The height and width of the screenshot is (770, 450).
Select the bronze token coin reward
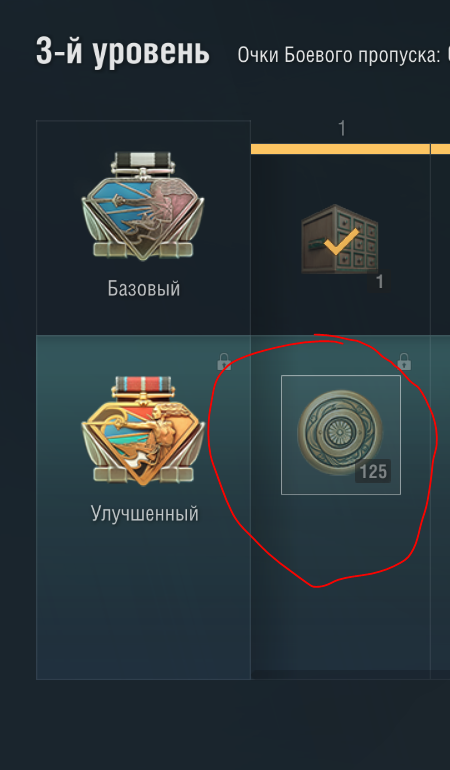337,432
